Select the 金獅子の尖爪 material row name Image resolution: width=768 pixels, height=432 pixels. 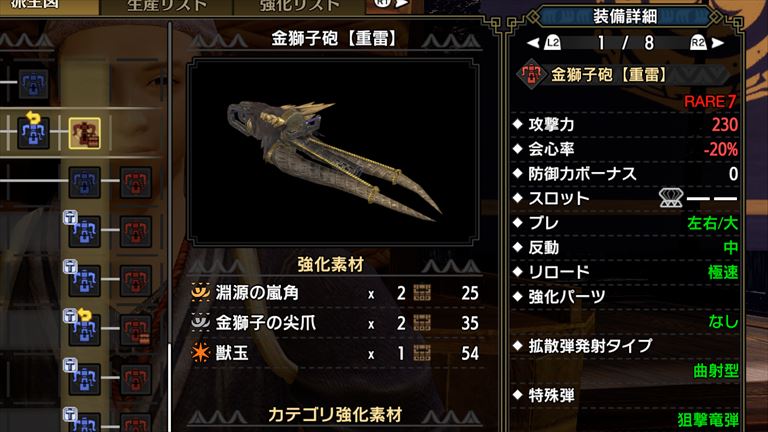point(266,323)
